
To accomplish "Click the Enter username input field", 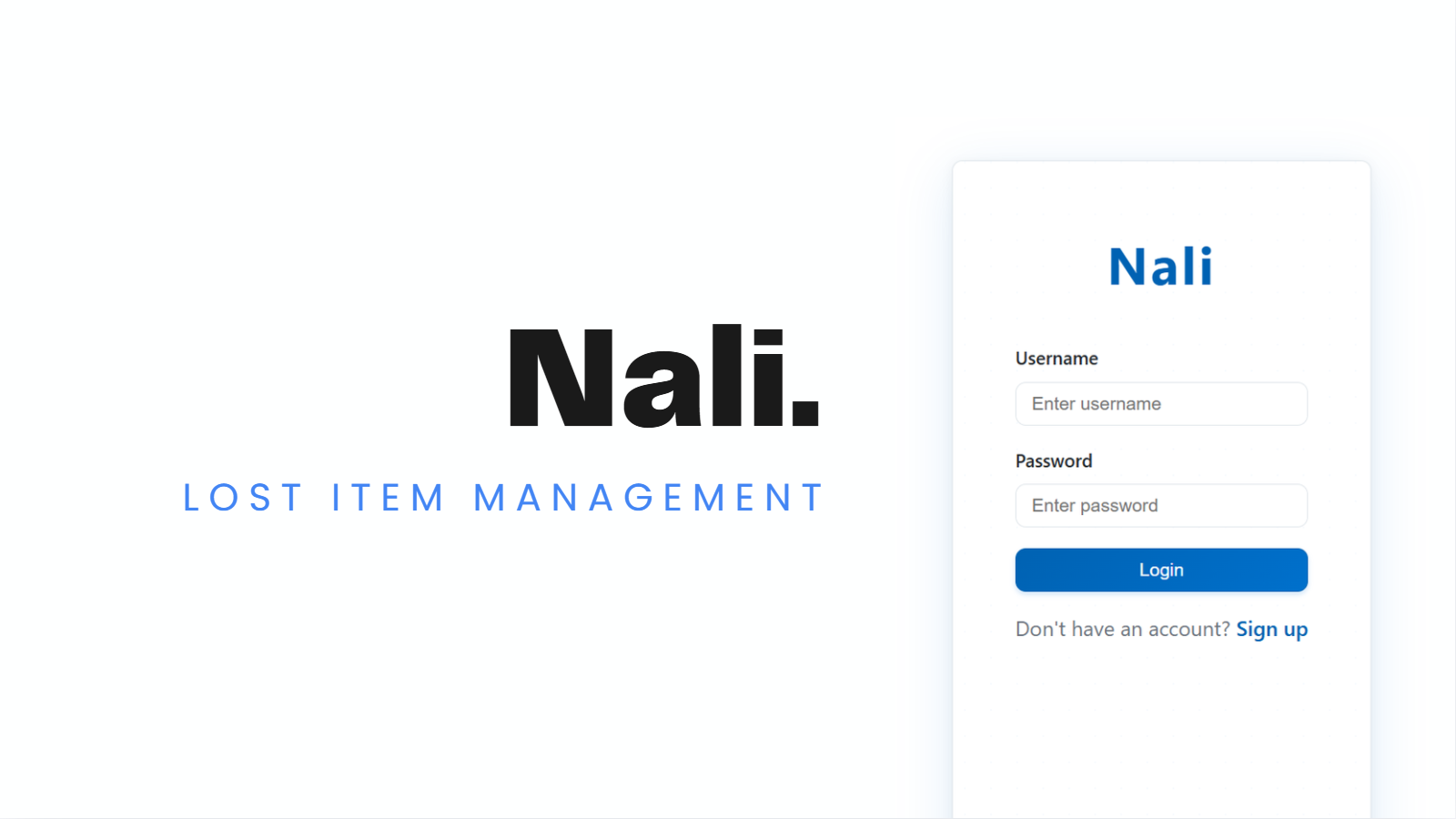I will (x=1161, y=404).
